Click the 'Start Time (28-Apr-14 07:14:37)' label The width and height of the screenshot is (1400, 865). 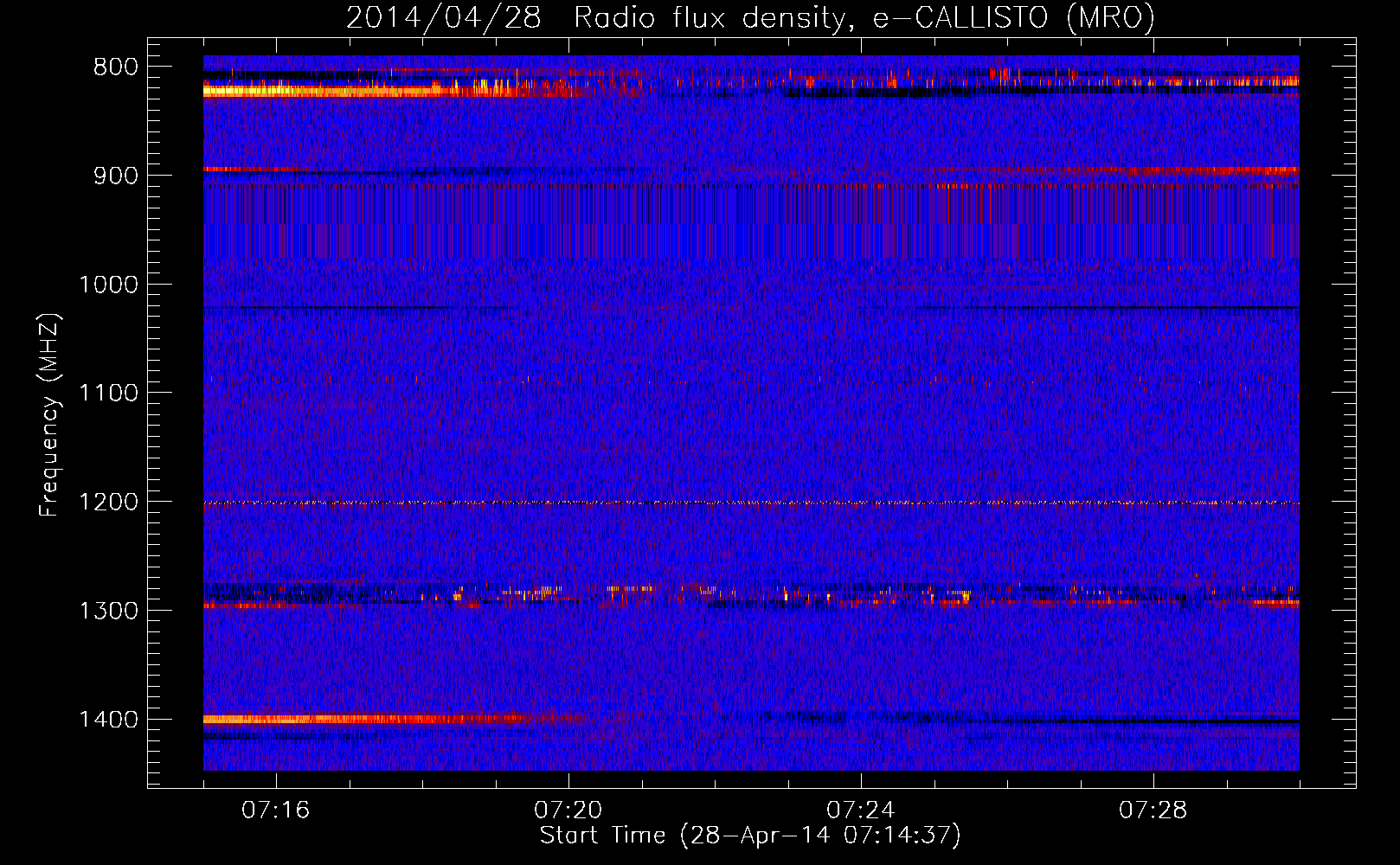pos(750,836)
